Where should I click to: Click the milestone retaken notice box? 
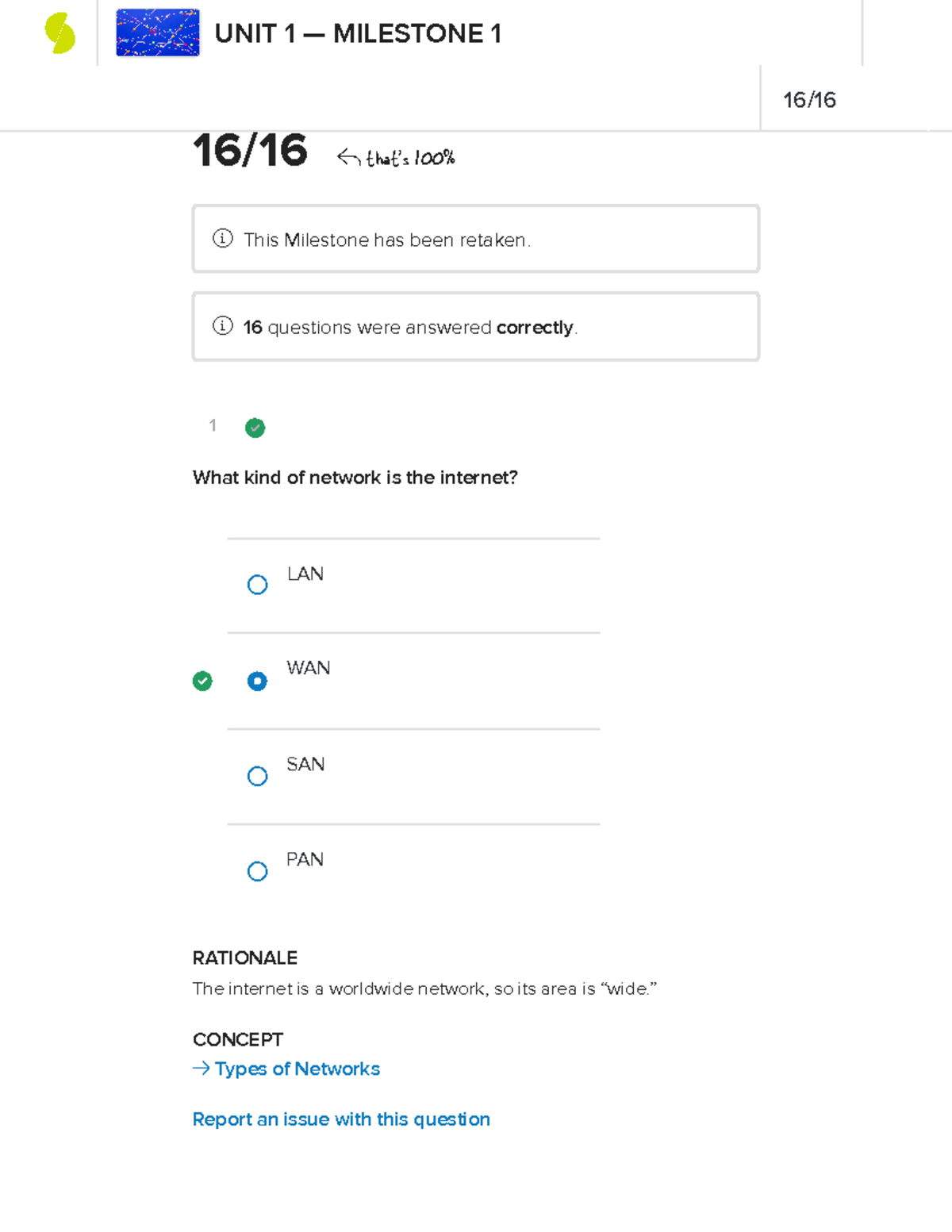coord(475,238)
